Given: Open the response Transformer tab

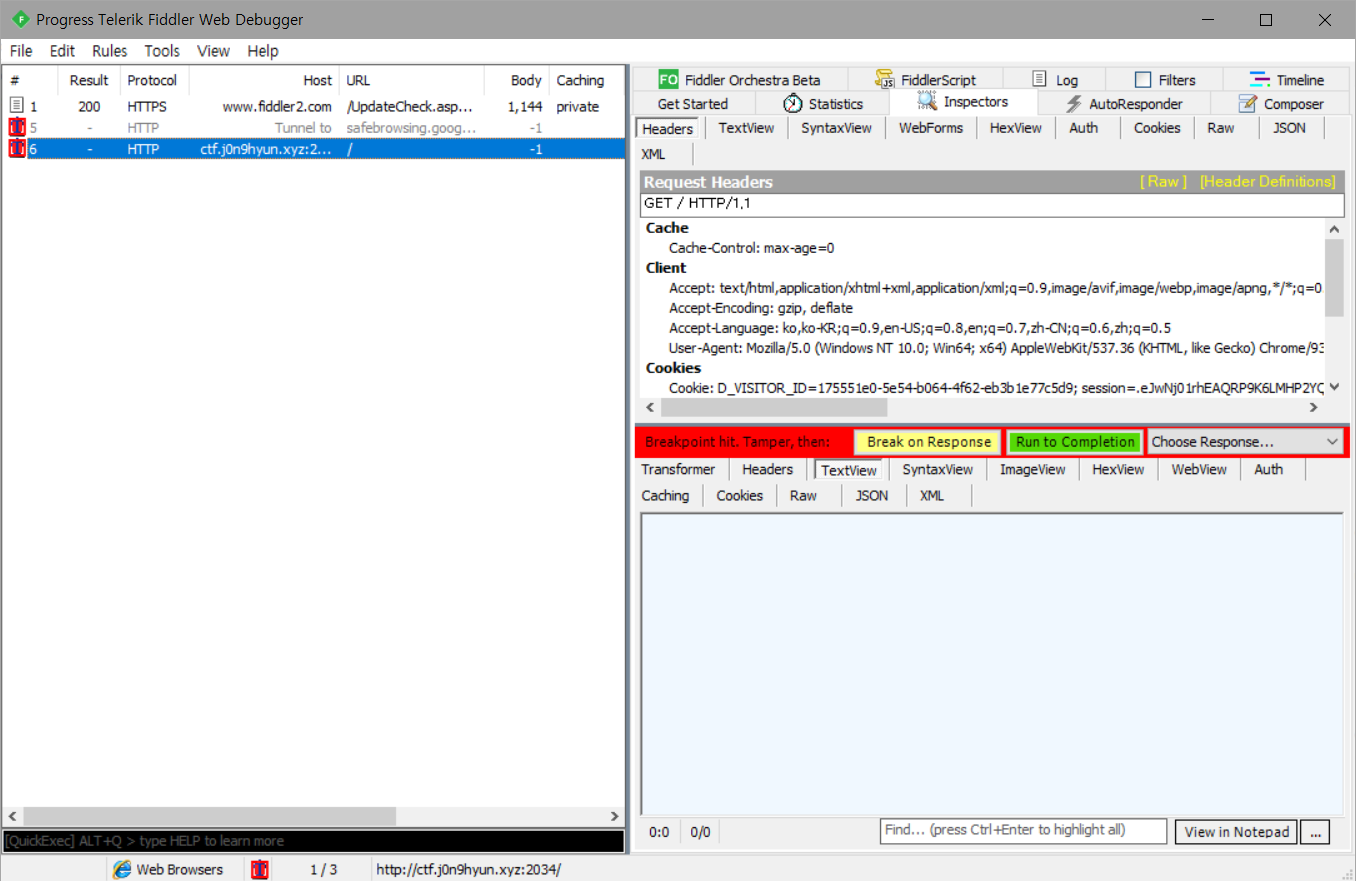Looking at the screenshot, I should (678, 469).
